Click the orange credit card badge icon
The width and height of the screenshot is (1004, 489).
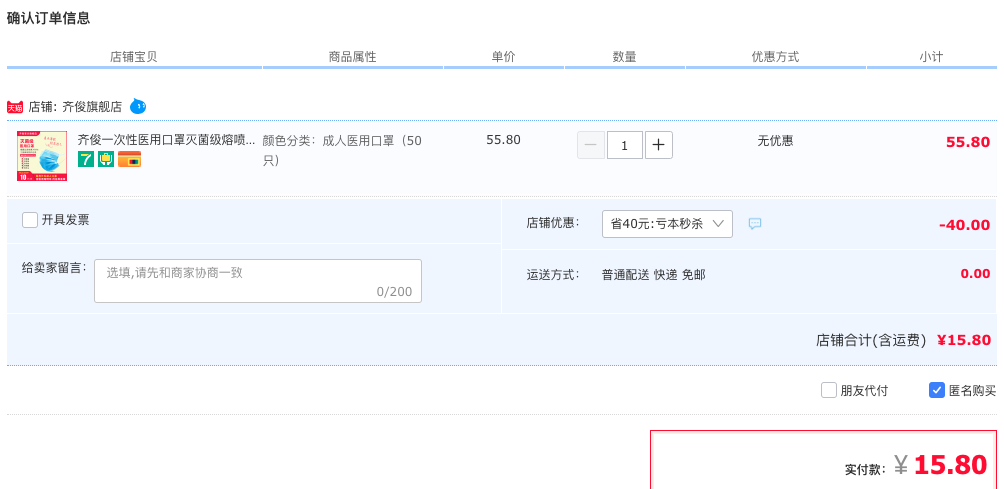point(129,159)
